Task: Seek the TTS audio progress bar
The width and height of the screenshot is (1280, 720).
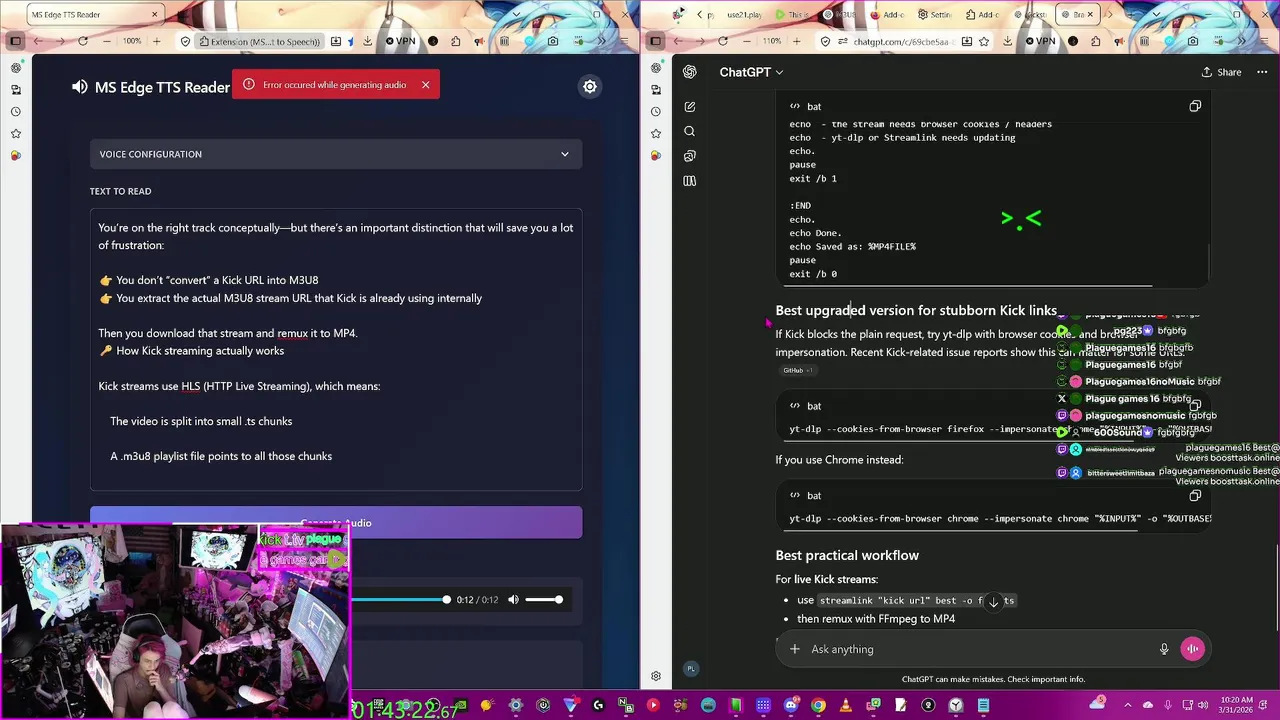Action: click(x=400, y=600)
